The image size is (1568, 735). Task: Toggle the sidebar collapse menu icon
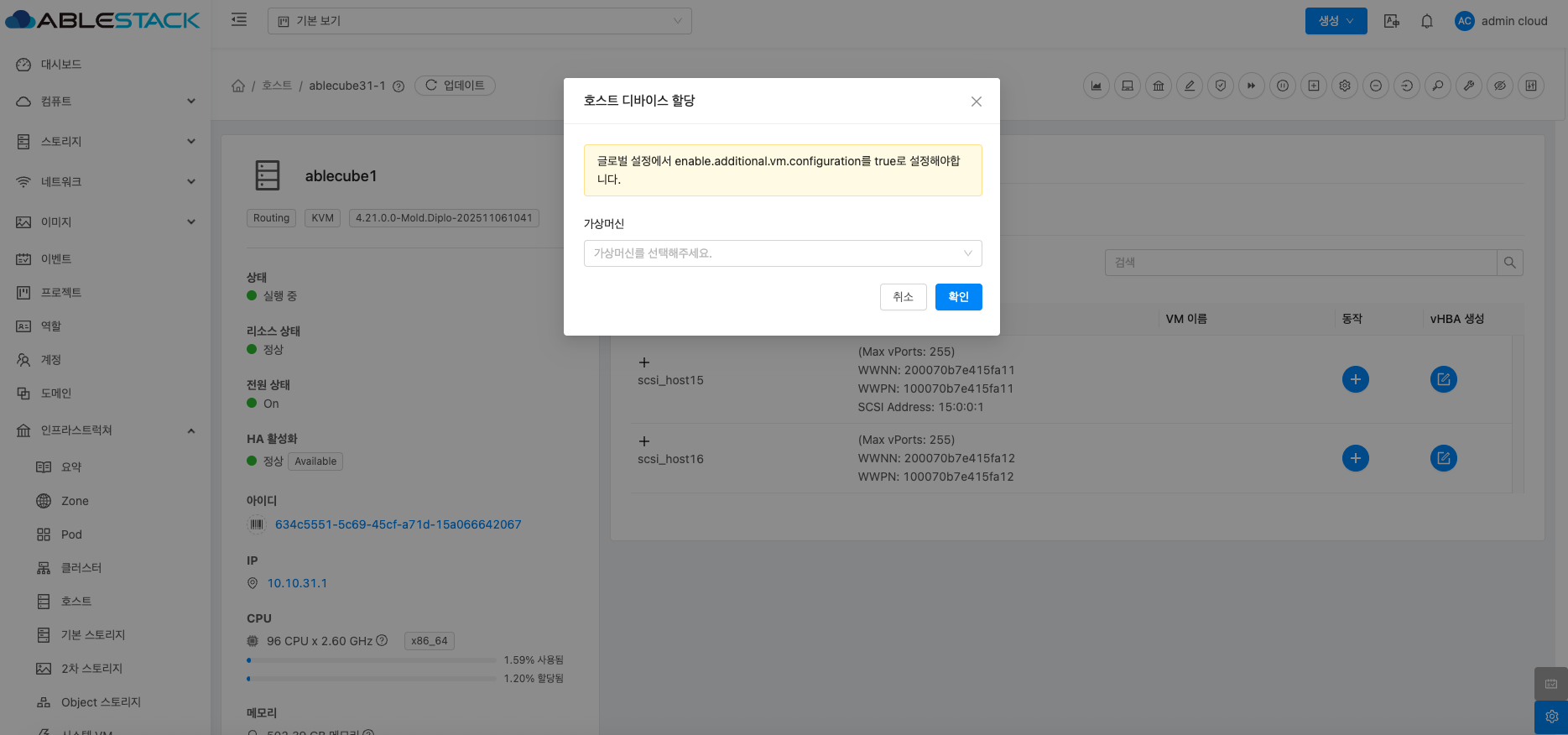(239, 20)
